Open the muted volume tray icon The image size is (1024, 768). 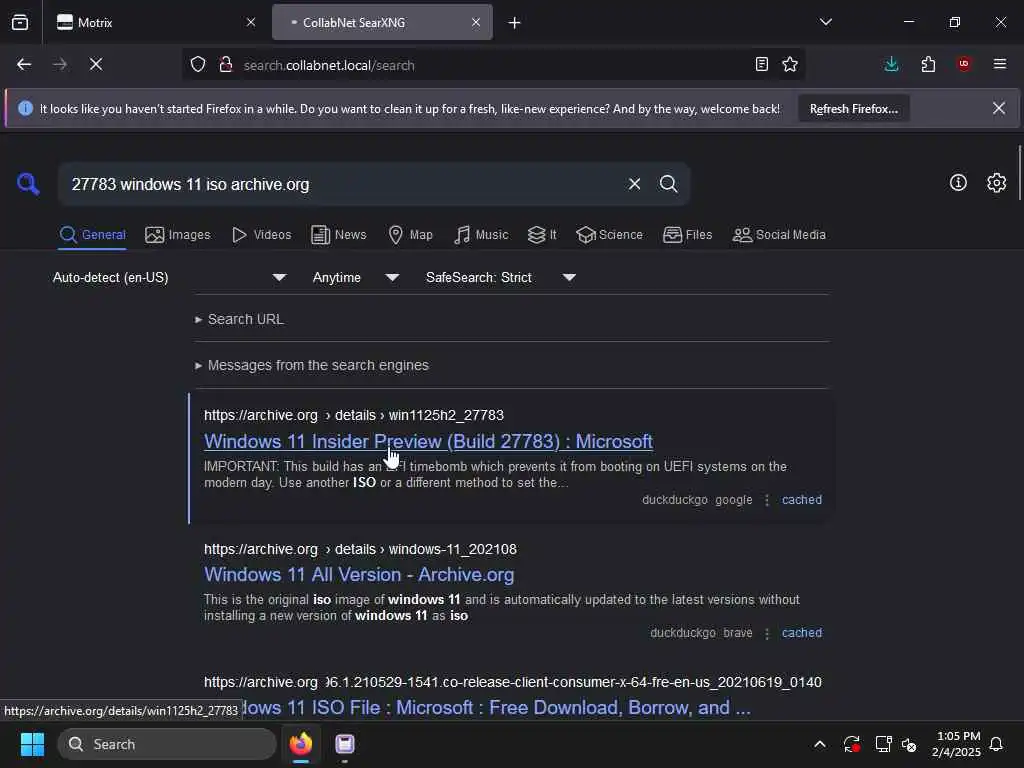click(x=909, y=744)
